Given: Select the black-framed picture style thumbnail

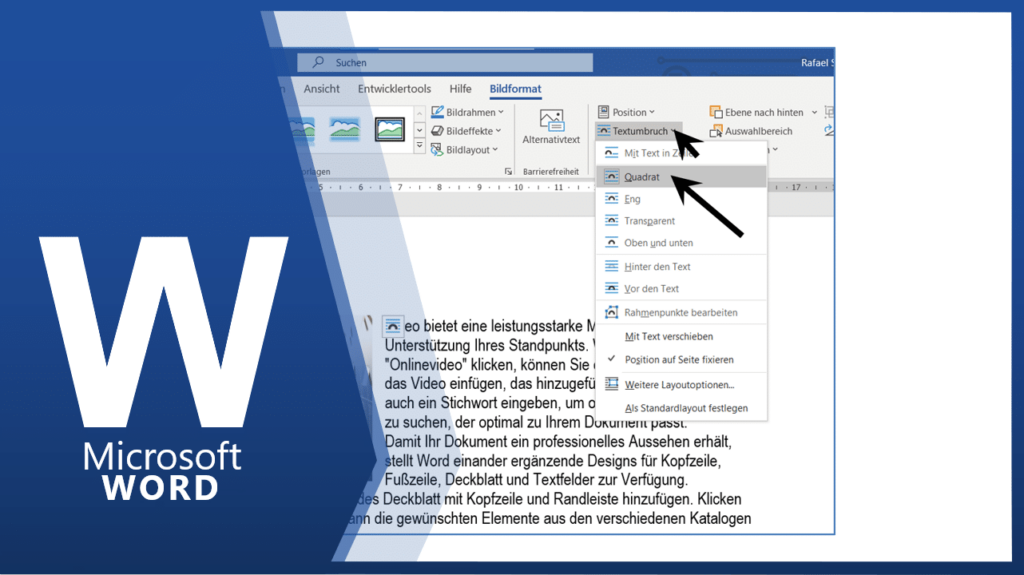Looking at the screenshot, I should (389, 129).
